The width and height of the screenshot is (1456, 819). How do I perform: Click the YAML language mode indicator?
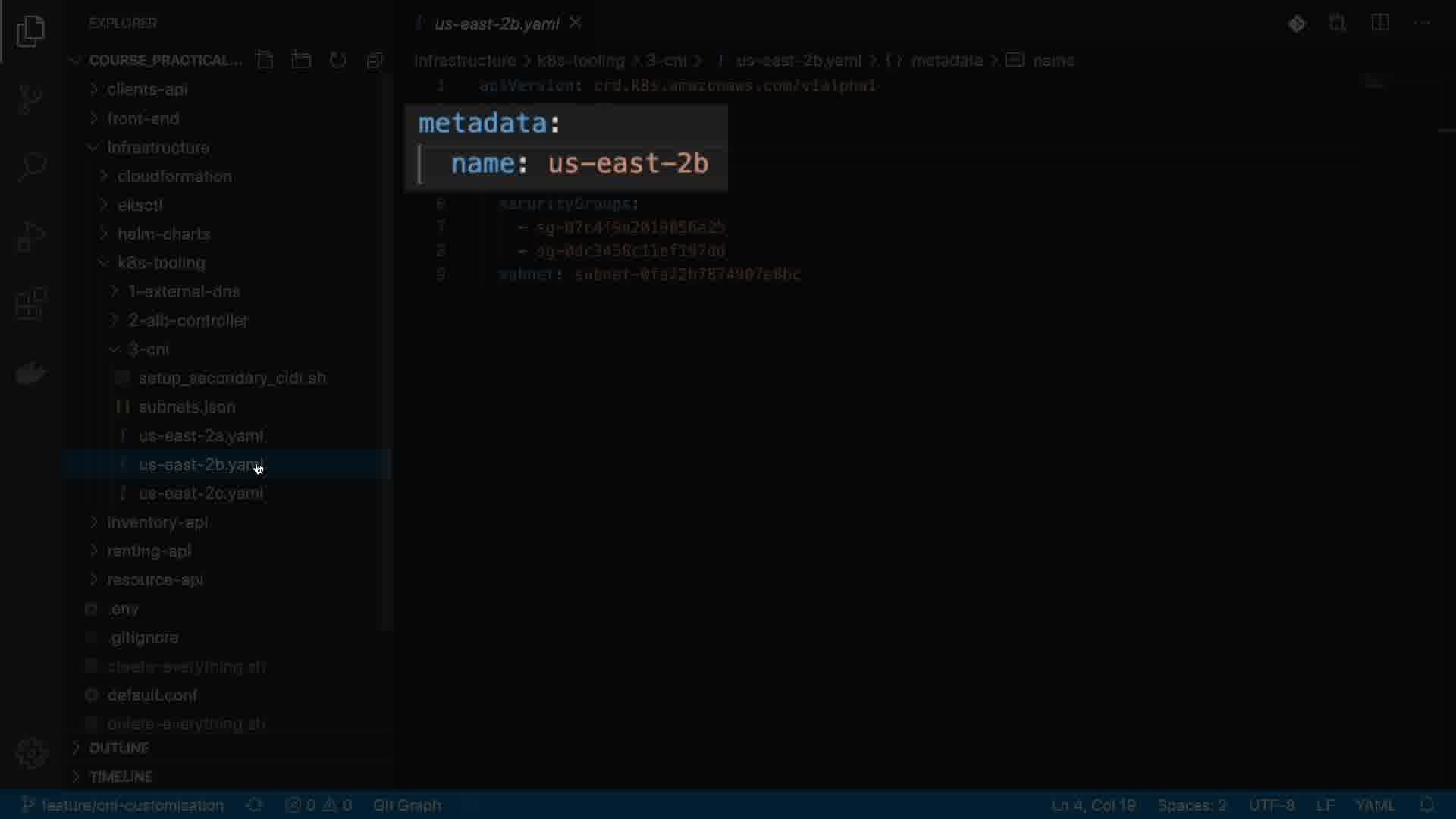[x=1374, y=805]
